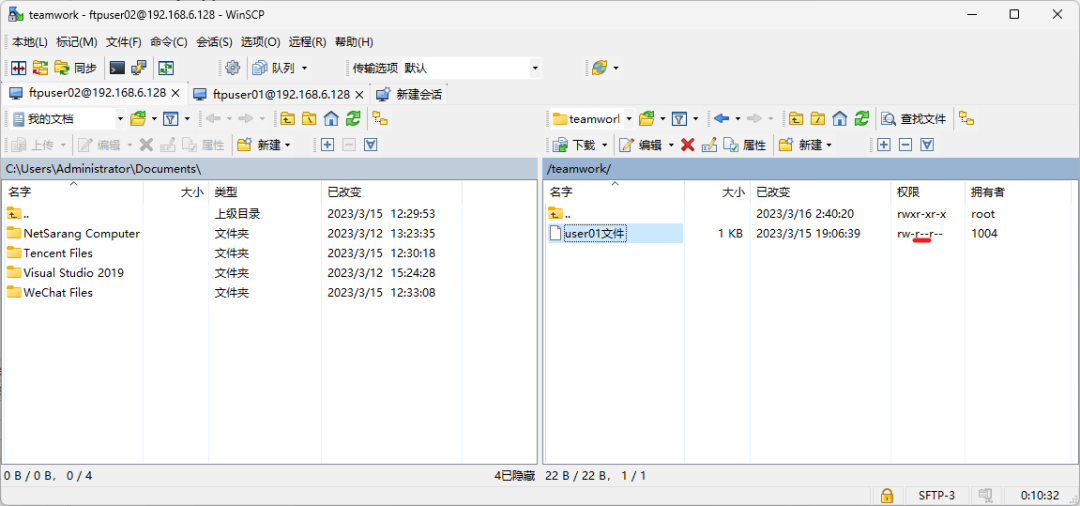
Task: Toggle remote directory tree icon
Action: (967, 119)
